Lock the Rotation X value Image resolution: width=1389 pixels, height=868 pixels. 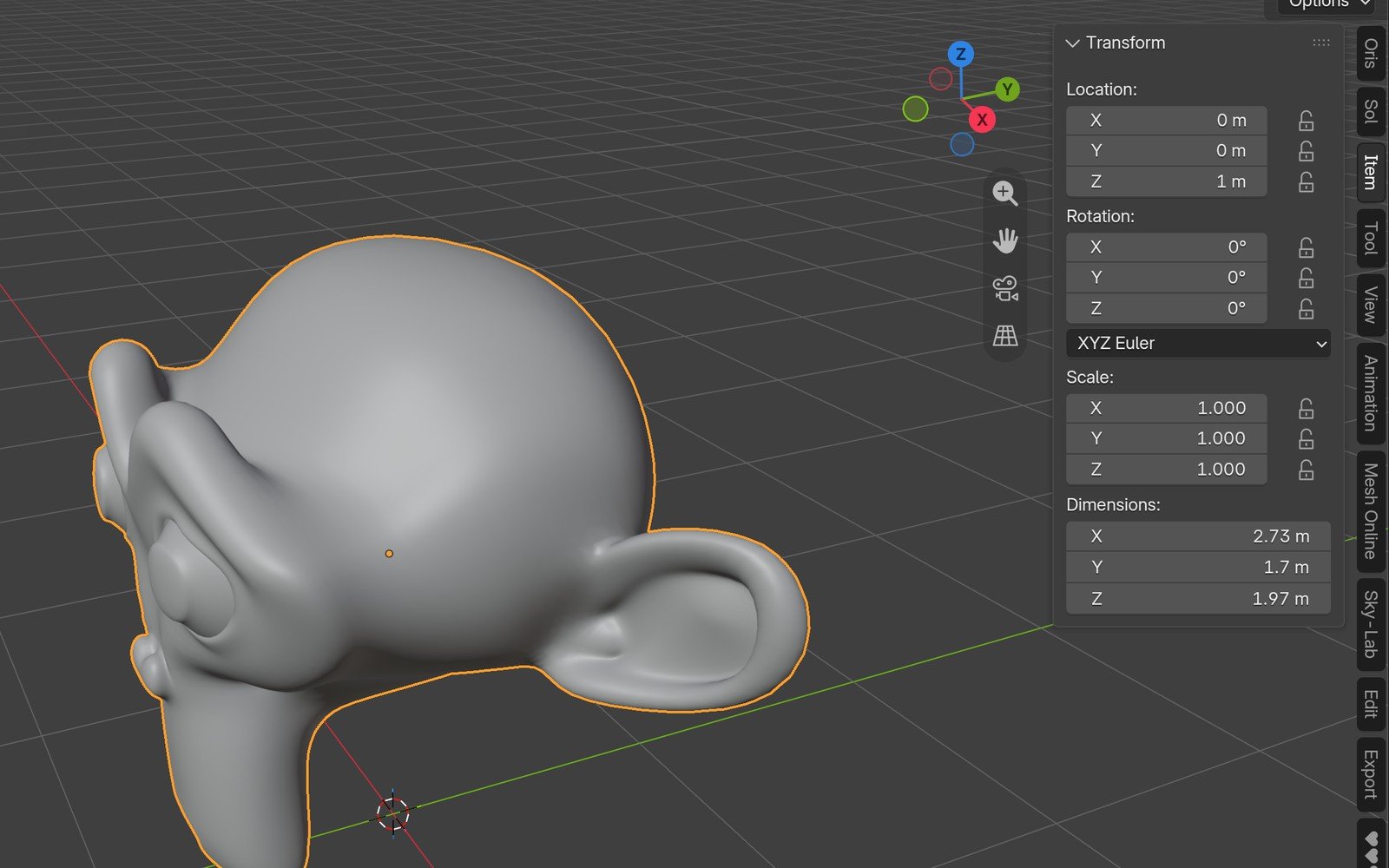(1306, 247)
